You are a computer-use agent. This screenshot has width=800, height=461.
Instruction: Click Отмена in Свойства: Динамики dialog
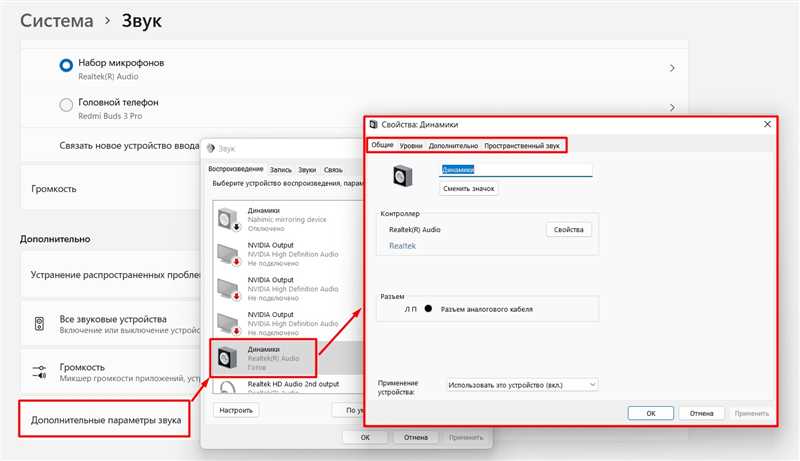702,413
